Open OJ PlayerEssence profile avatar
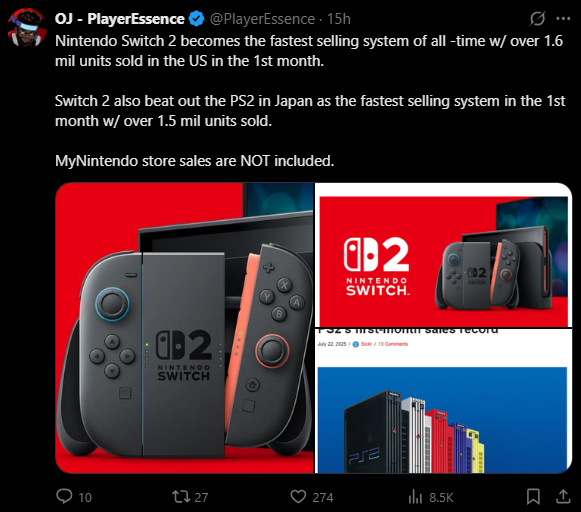 27,28
